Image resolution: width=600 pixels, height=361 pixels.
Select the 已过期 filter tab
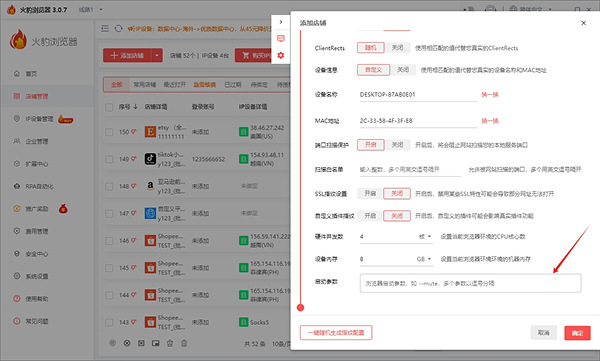point(233,85)
